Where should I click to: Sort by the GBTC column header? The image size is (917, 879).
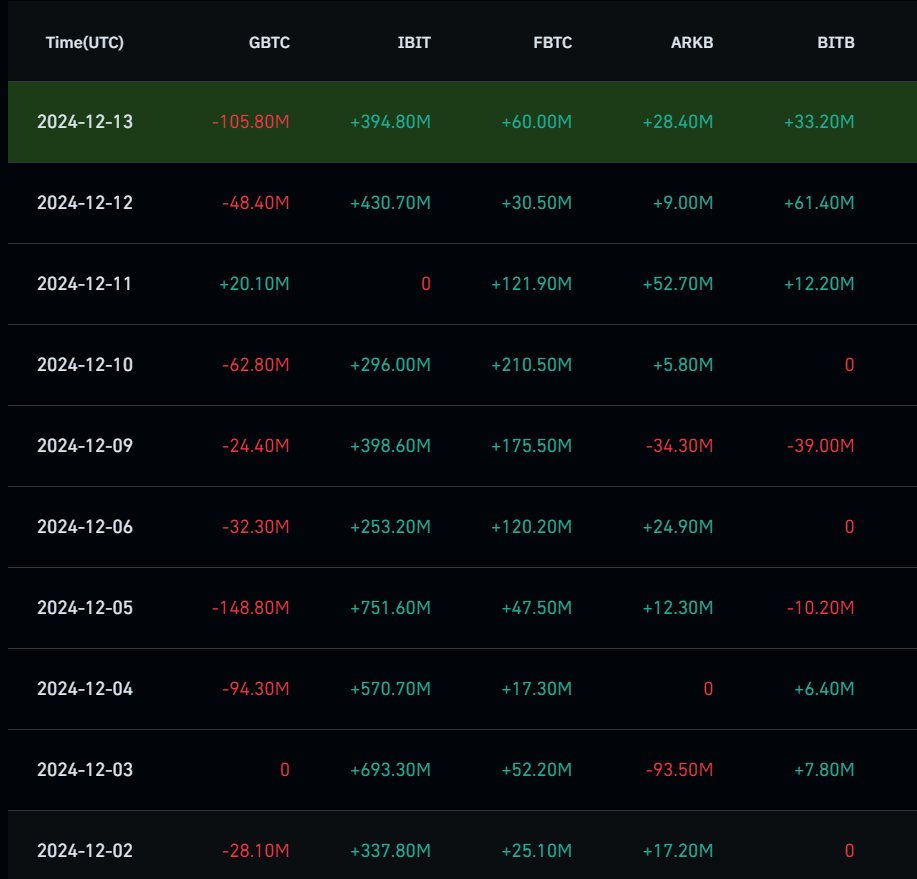[x=268, y=43]
